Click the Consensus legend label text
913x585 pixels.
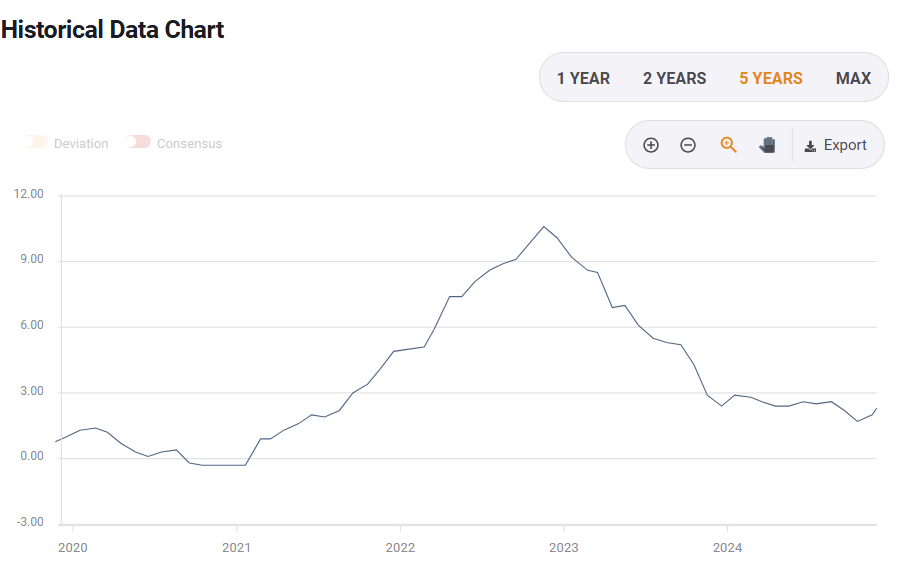(x=189, y=144)
